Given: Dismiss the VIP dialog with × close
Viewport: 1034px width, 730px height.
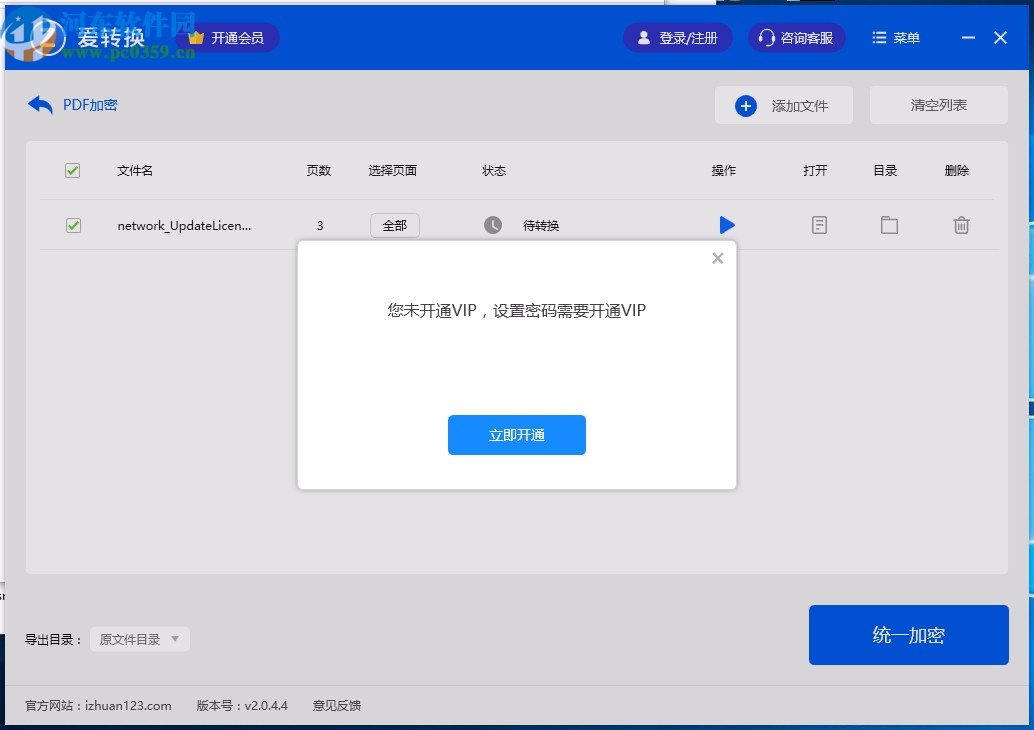Looking at the screenshot, I should [x=717, y=258].
